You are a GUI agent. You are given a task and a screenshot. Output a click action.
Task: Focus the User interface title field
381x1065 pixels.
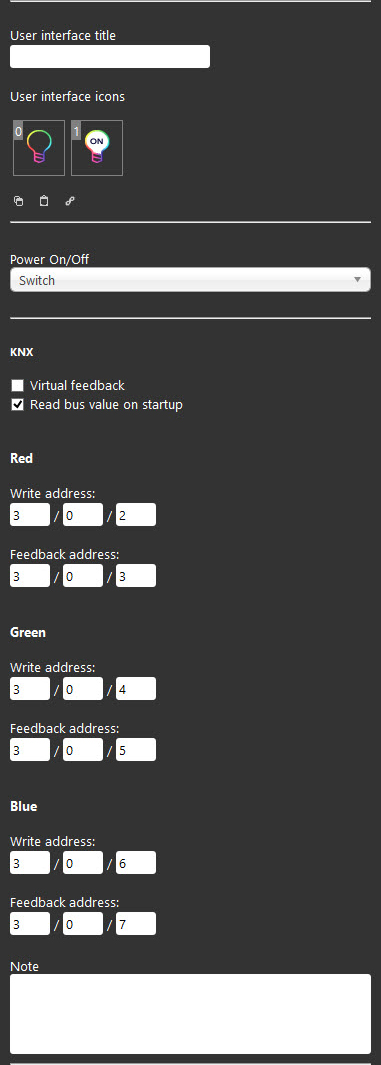110,56
